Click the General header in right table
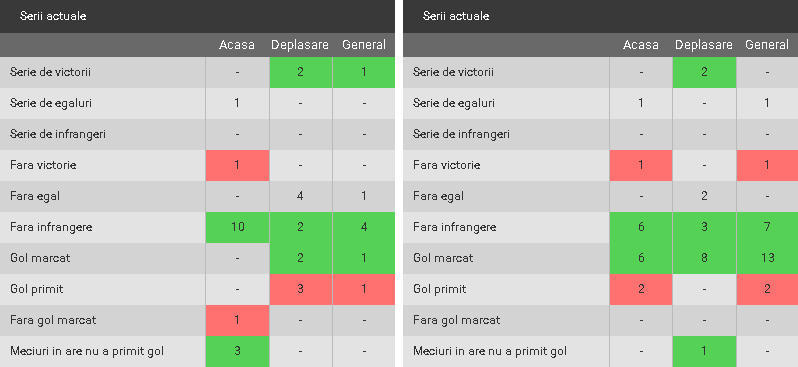Image resolution: width=798 pixels, height=367 pixels. click(x=767, y=45)
